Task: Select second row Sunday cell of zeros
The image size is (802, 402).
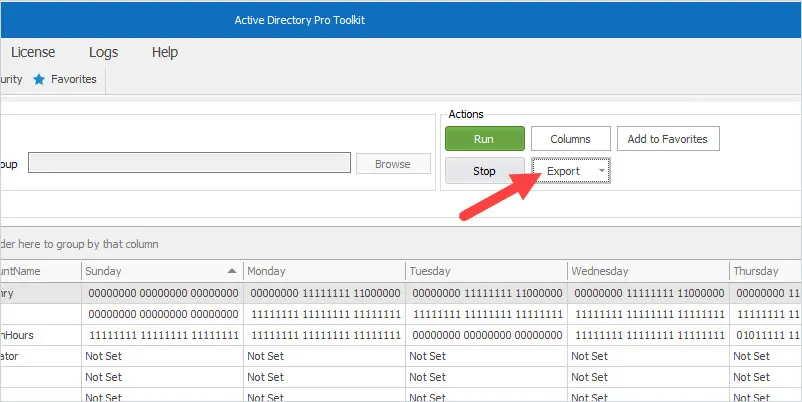Action: click(162, 314)
